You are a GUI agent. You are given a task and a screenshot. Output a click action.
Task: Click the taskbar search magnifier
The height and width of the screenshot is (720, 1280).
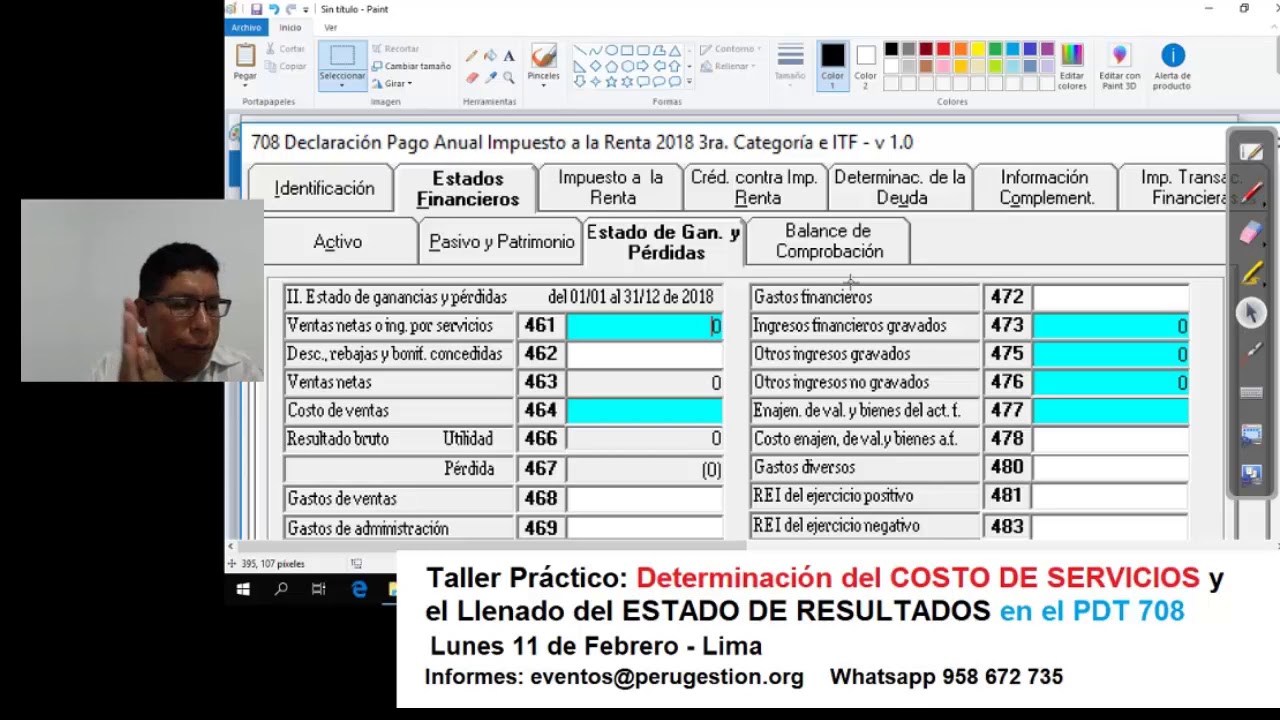(x=281, y=590)
